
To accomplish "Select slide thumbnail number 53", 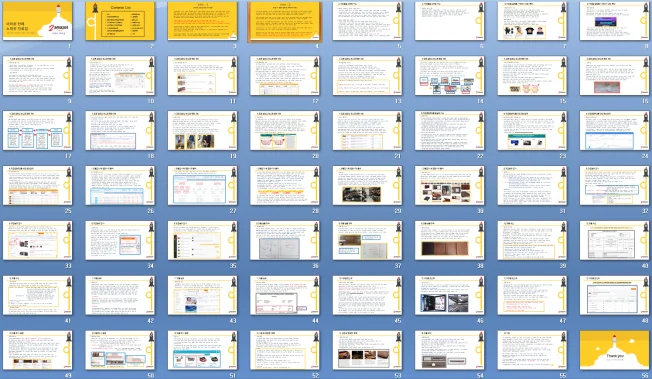I will point(367,350).
